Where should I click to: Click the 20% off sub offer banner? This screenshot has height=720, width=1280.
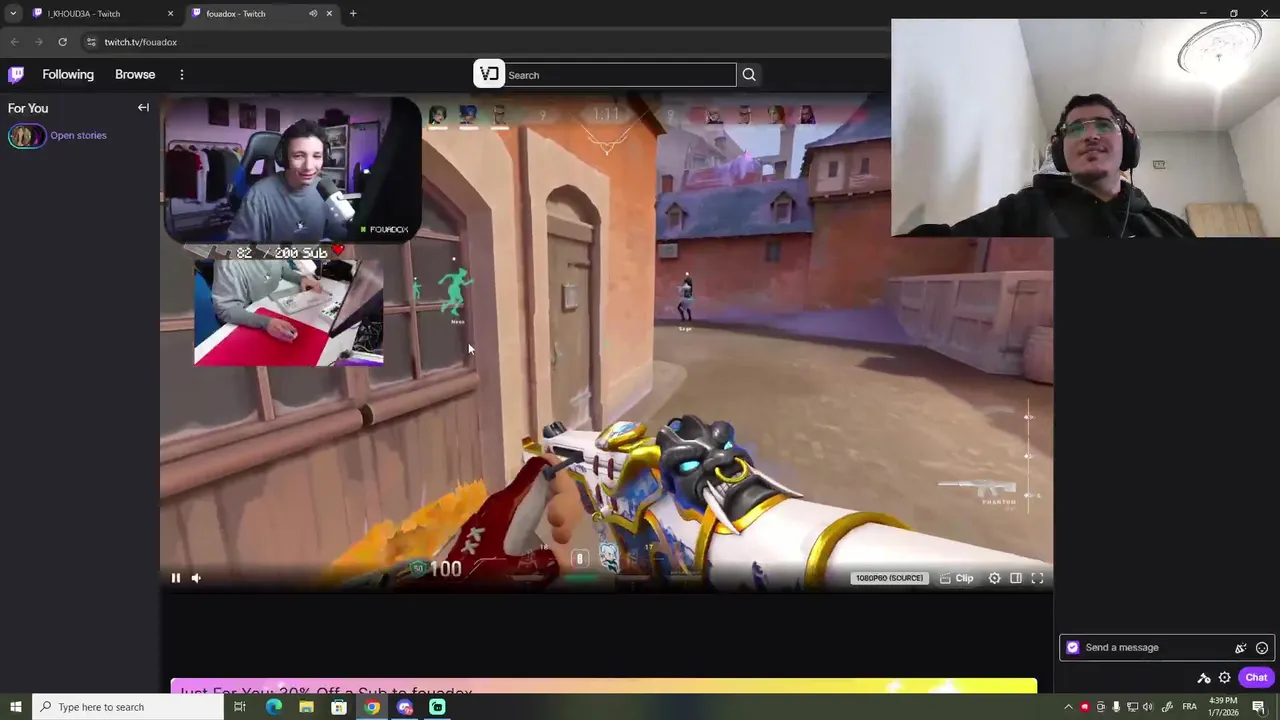click(x=604, y=687)
